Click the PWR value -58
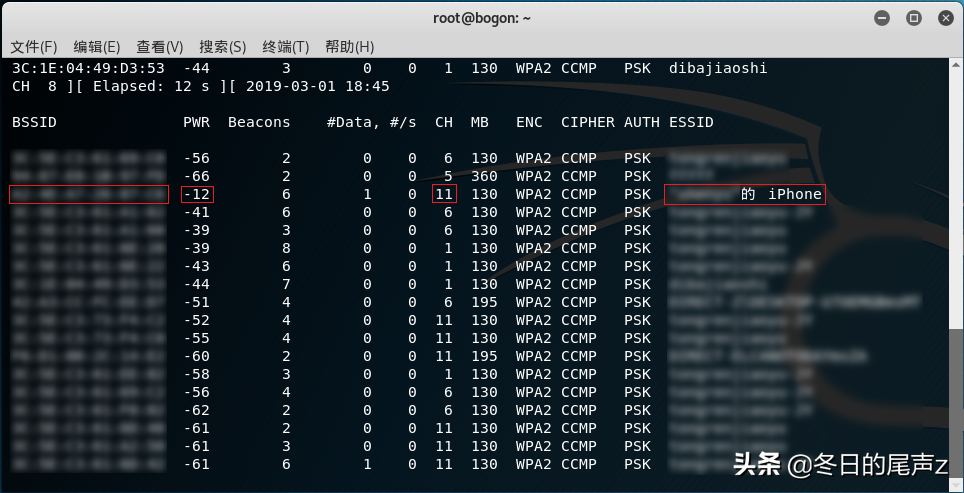Image resolution: width=964 pixels, height=493 pixels. (x=197, y=374)
